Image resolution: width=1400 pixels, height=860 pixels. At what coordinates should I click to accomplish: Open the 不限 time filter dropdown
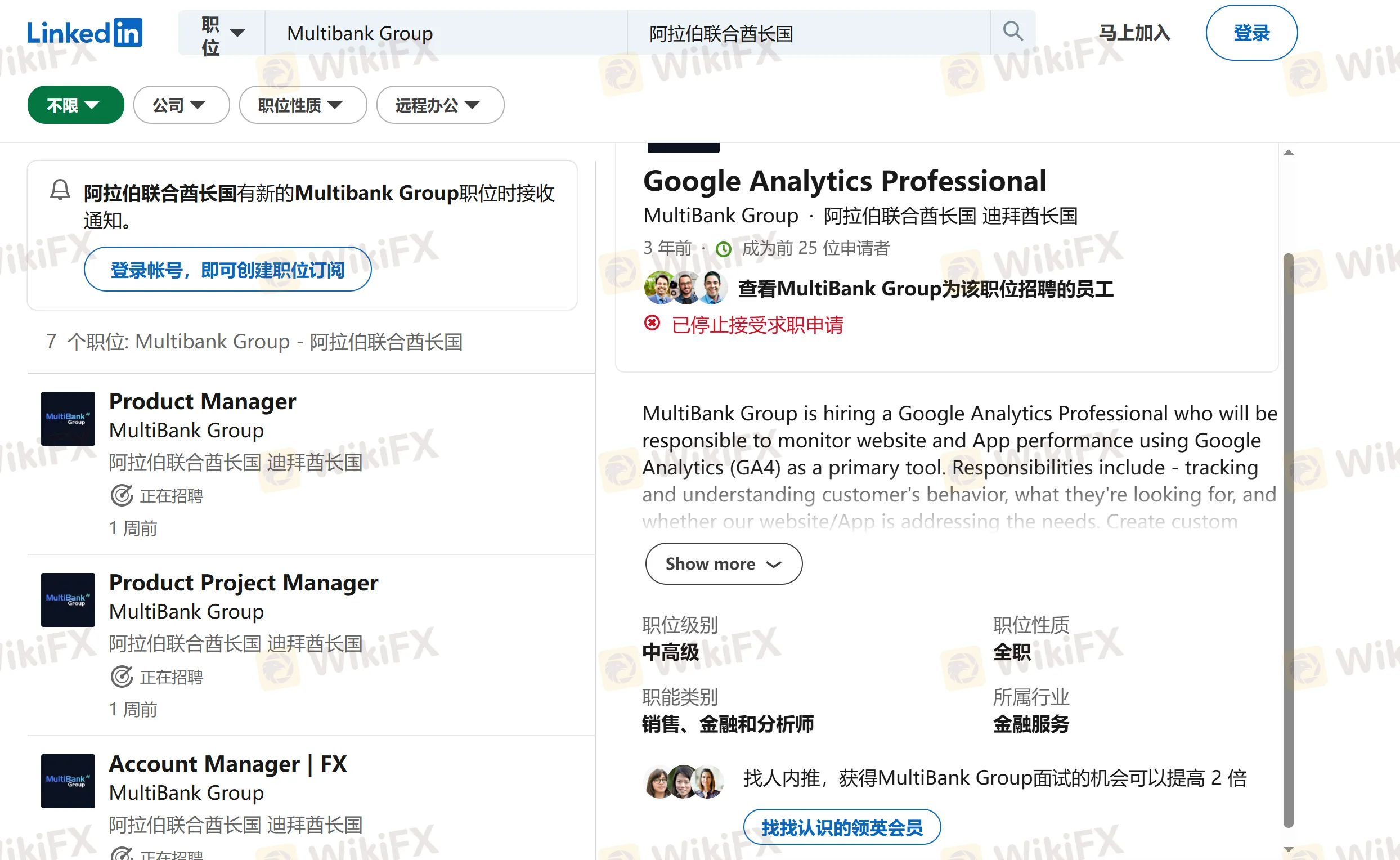(75, 105)
